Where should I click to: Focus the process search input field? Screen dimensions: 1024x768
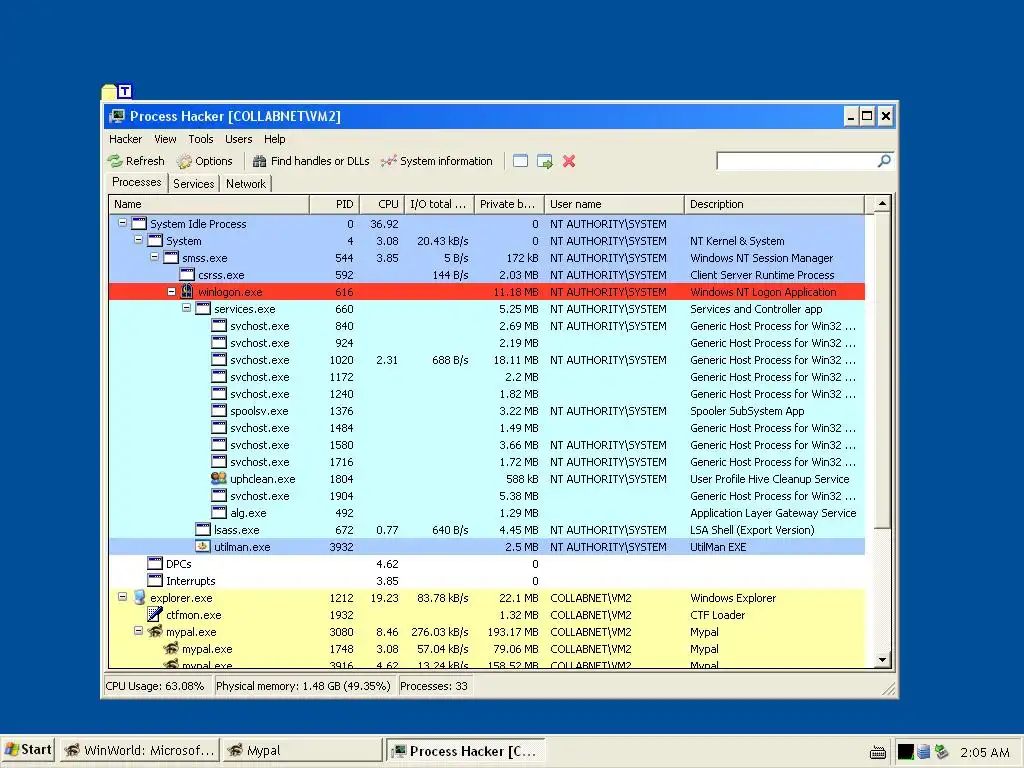click(x=797, y=161)
